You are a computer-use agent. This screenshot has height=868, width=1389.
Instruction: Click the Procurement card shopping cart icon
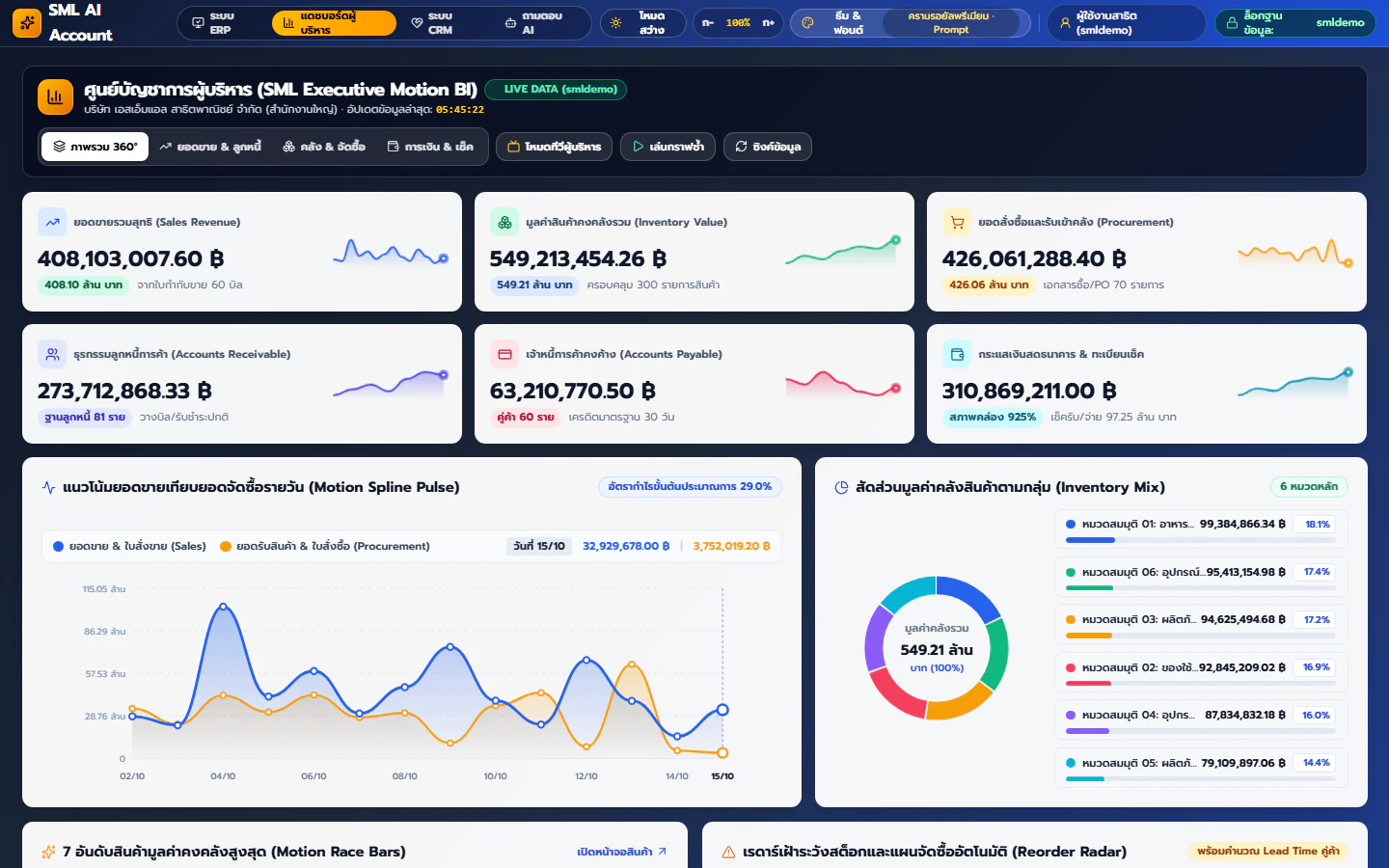[957, 222]
